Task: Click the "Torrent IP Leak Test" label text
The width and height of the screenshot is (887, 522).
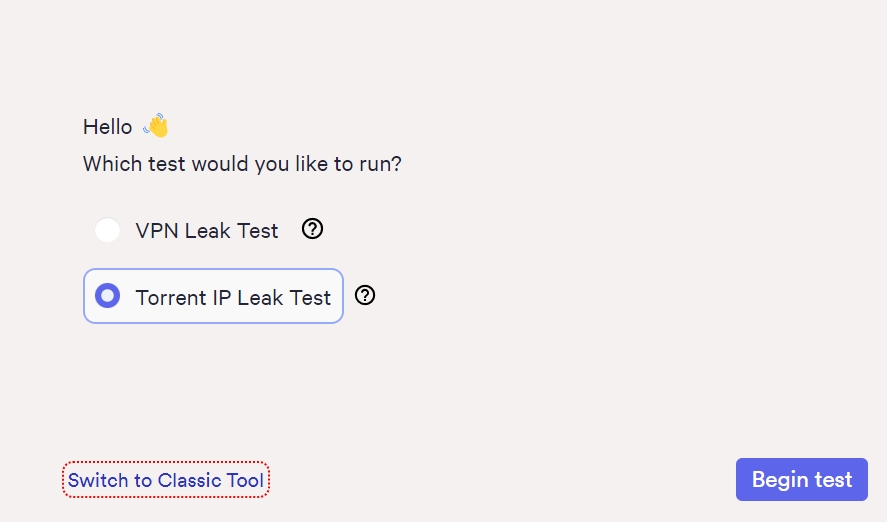Action: (x=233, y=297)
